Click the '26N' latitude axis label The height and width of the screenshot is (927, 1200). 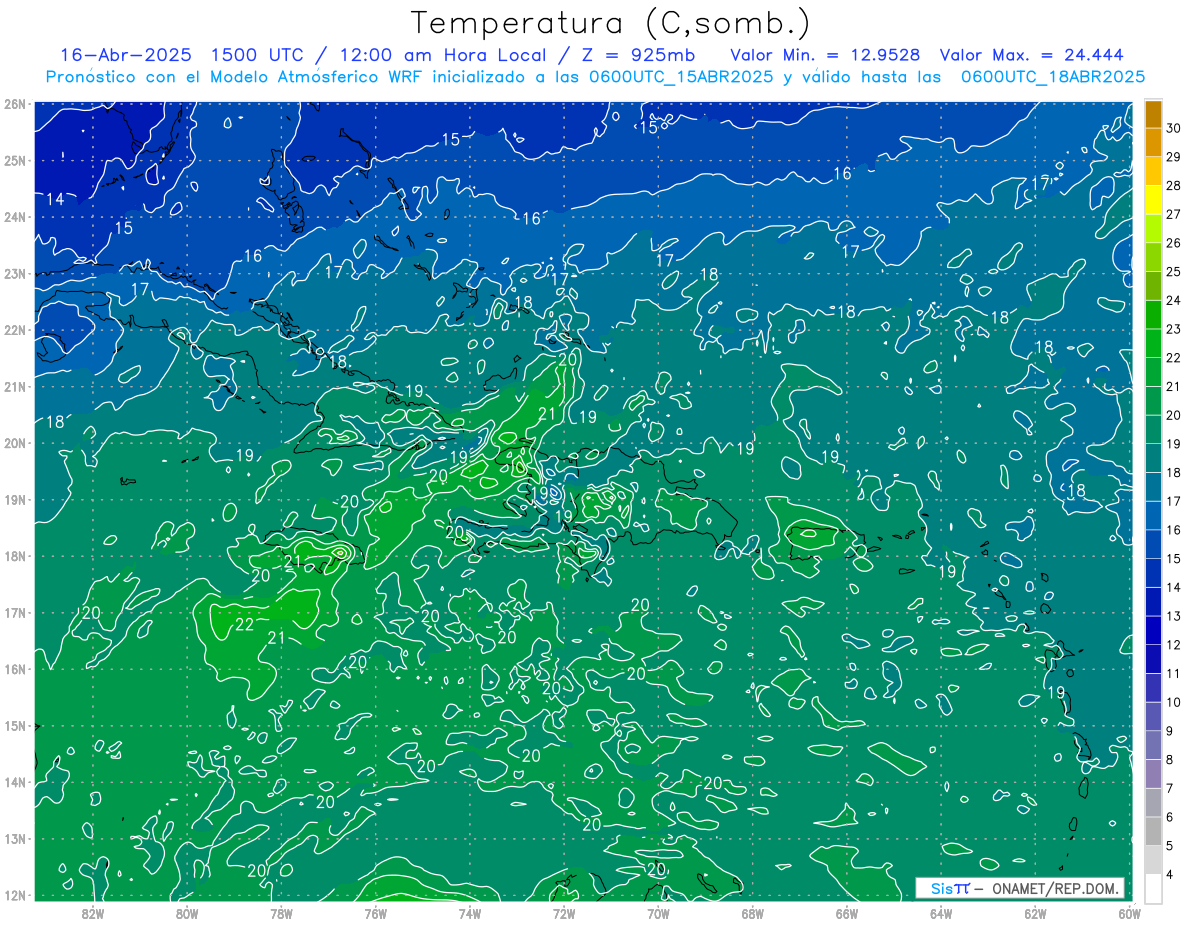[x=15, y=104]
